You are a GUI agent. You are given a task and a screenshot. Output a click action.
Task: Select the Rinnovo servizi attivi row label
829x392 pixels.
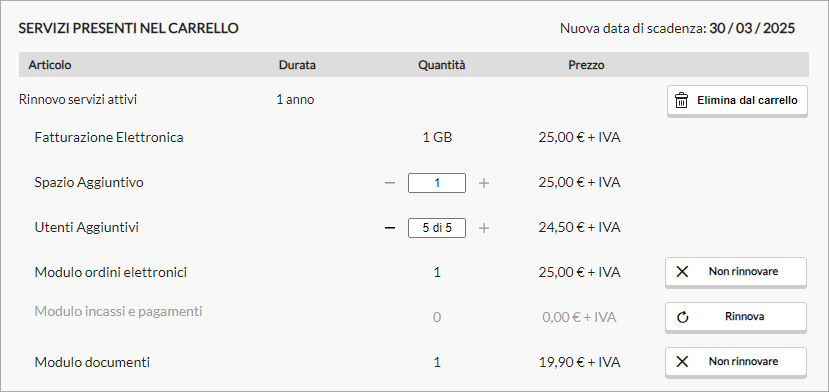78,99
